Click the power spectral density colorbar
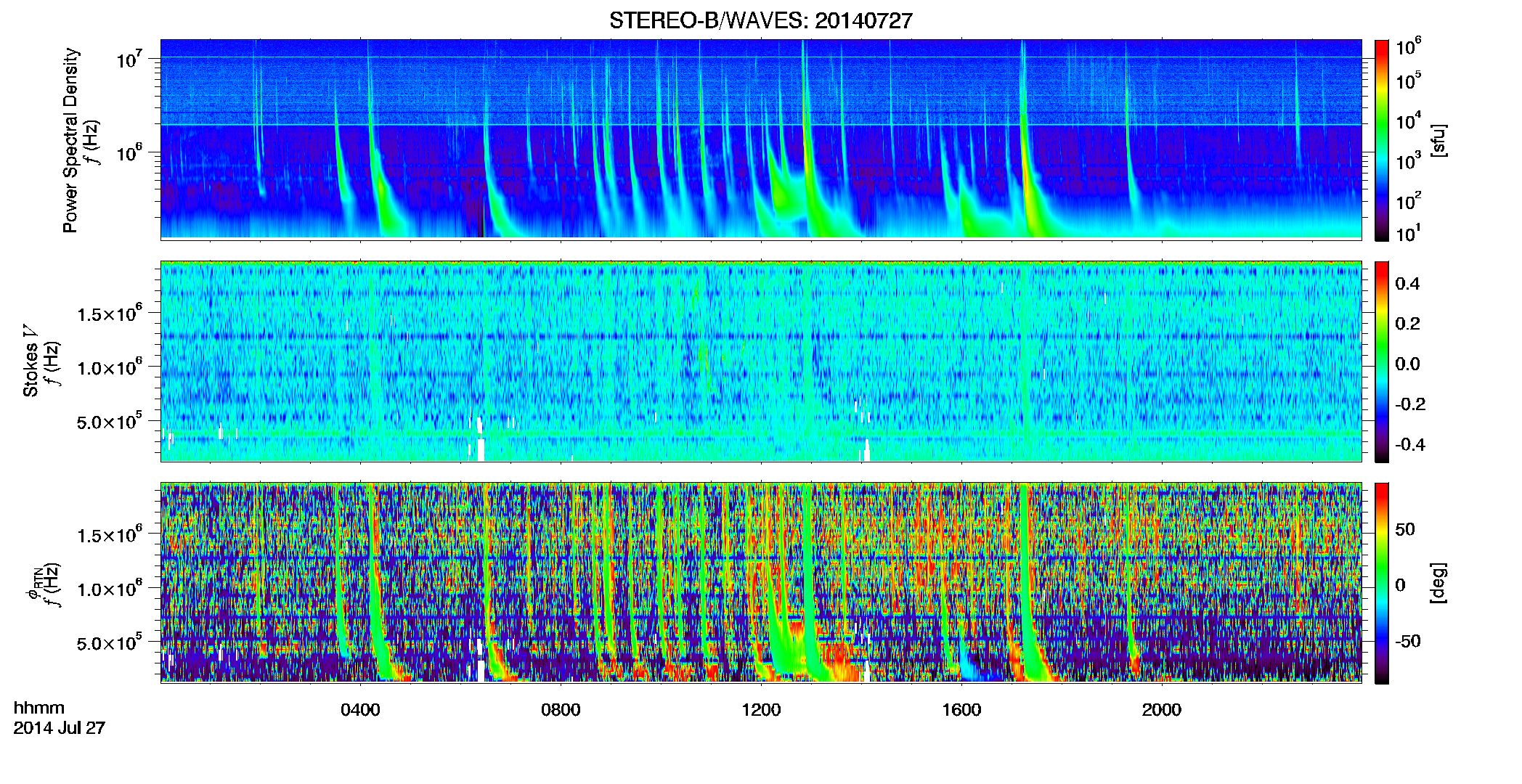1522x784 pixels. tap(1382, 140)
